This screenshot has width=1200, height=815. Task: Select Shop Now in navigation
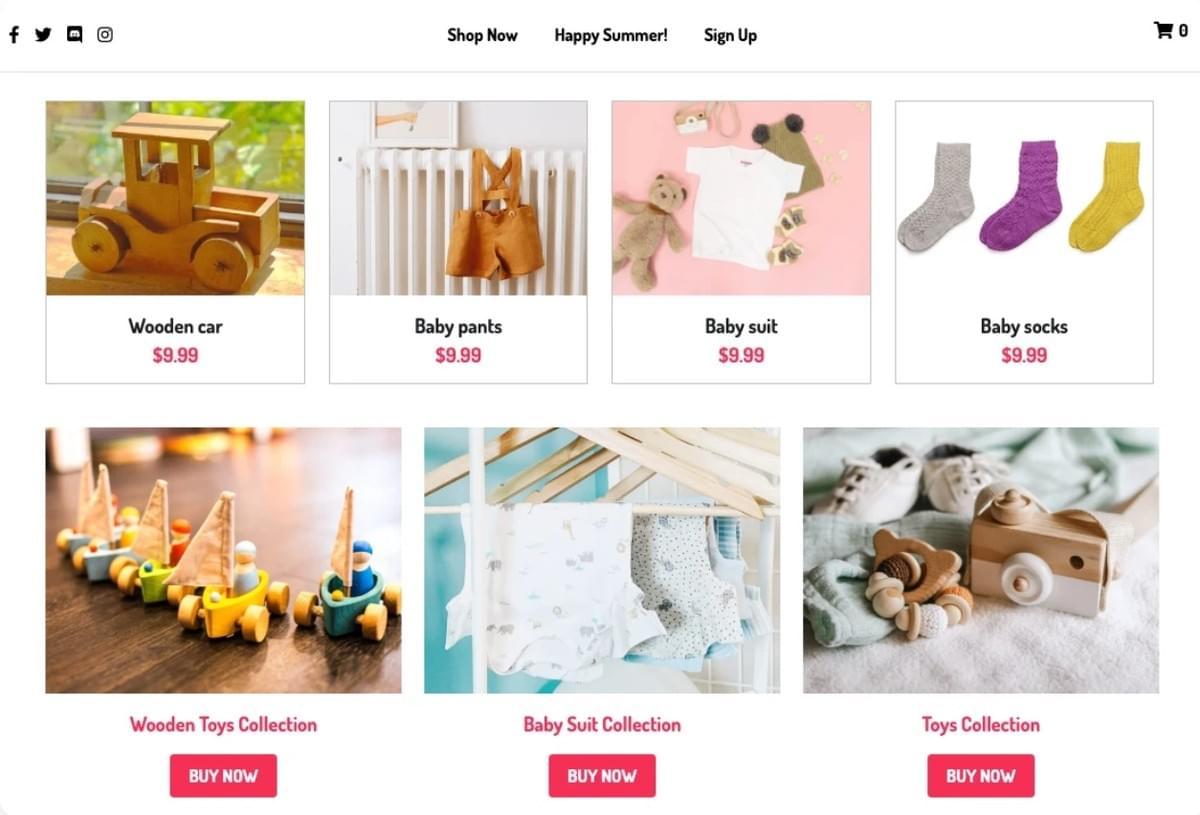pos(482,35)
